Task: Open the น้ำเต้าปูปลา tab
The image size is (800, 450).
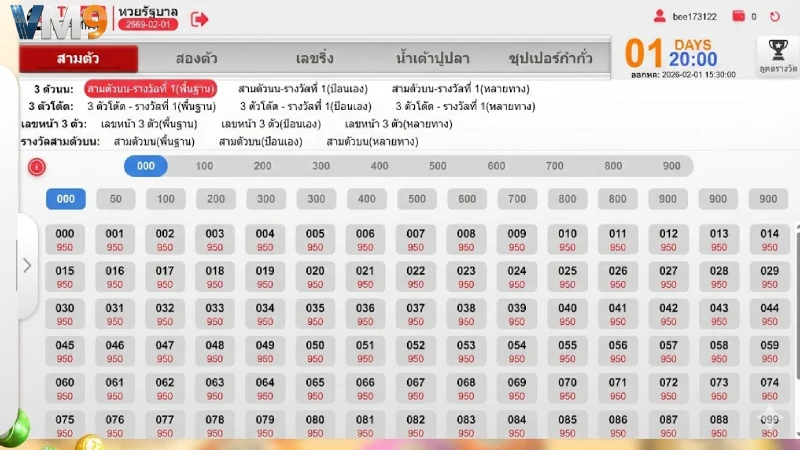Action: coord(432,58)
